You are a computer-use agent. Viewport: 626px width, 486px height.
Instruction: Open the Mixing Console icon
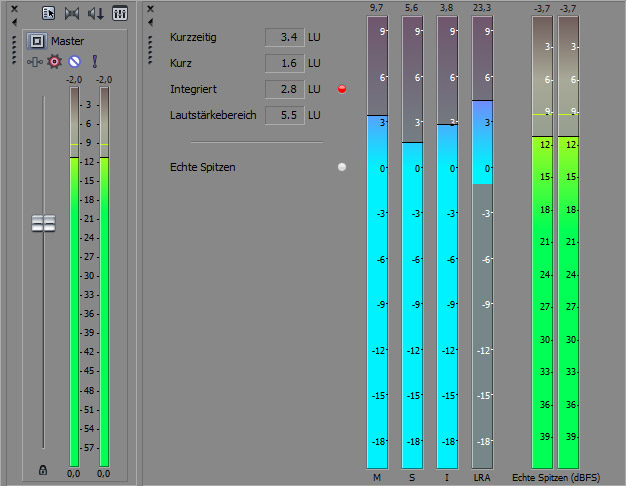(119, 14)
